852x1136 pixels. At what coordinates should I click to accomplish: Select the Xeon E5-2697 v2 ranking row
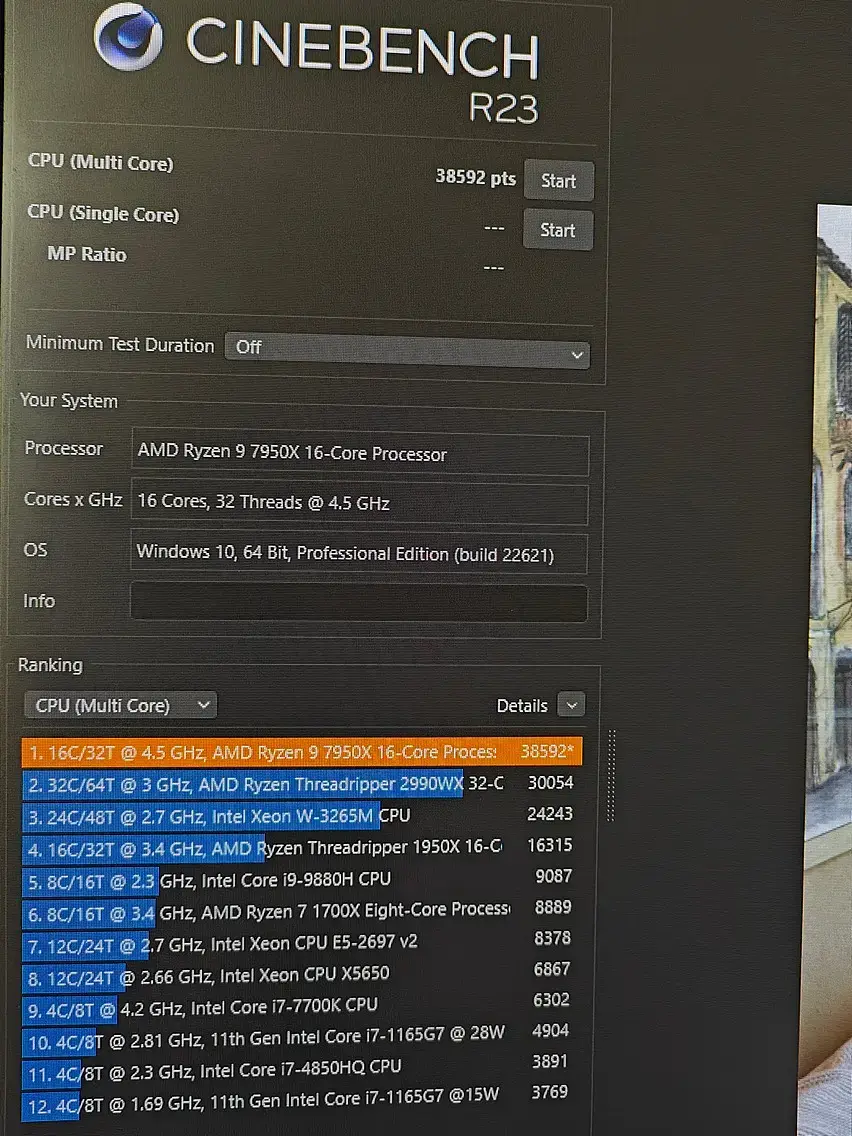(x=302, y=943)
